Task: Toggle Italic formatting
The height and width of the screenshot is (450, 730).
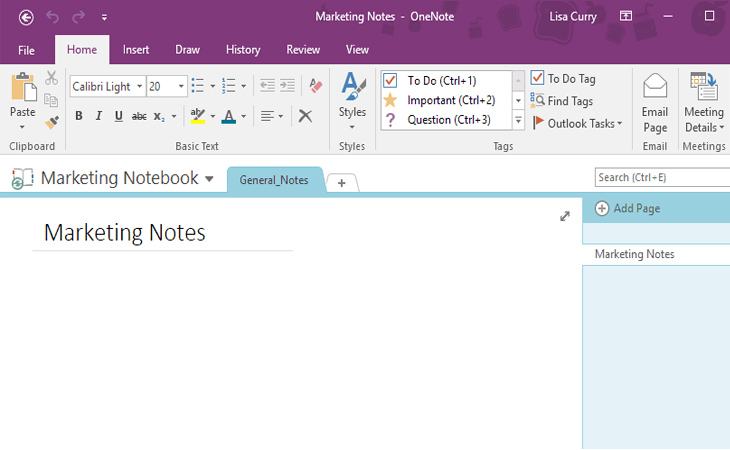Action: [x=99, y=116]
